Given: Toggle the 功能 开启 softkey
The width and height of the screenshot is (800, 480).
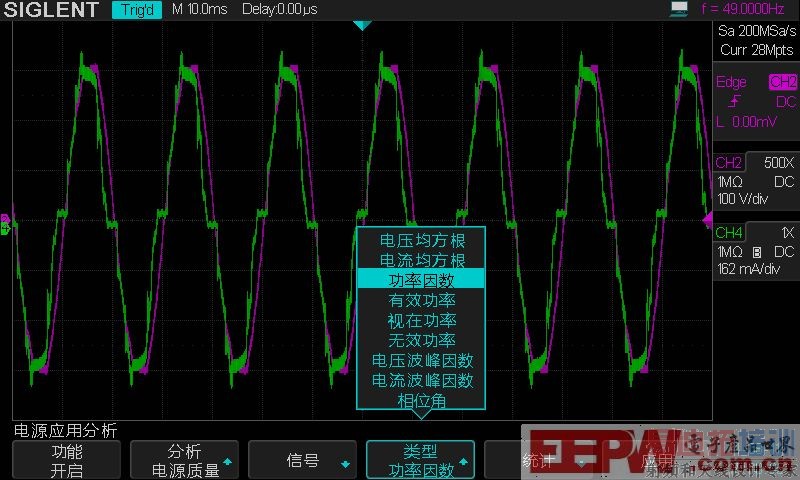Looking at the screenshot, I should click(x=67, y=460).
